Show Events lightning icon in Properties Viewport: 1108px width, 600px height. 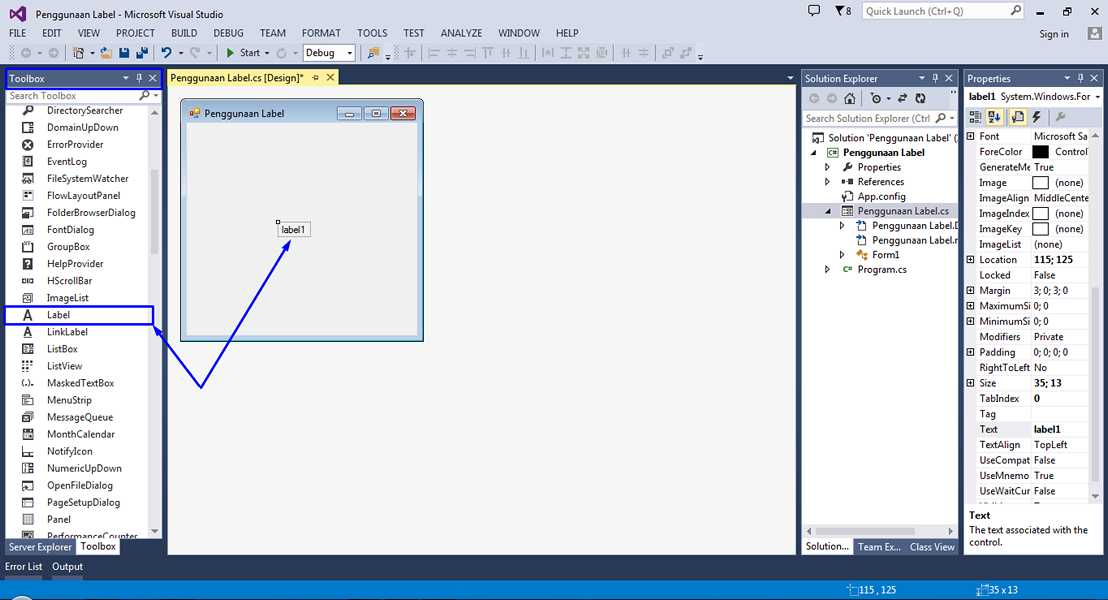[x=1037, y=117]
